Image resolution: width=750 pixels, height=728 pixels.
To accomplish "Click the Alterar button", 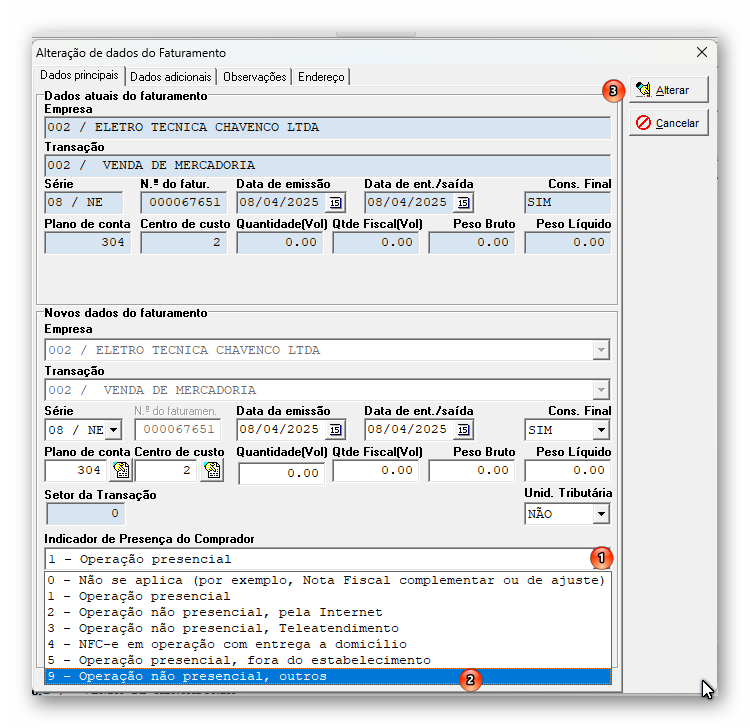I will point(668,90).
